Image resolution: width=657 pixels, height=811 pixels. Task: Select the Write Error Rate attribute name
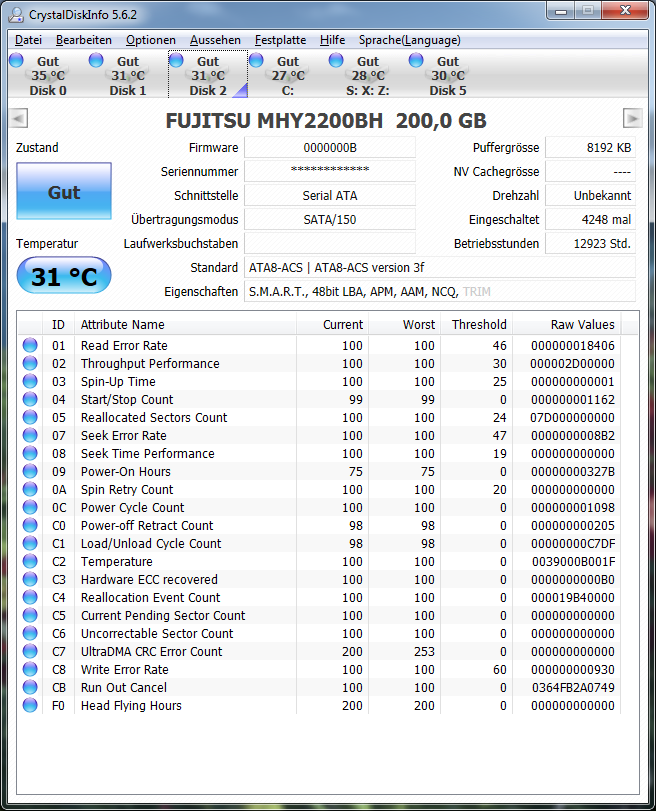(125, 669)
